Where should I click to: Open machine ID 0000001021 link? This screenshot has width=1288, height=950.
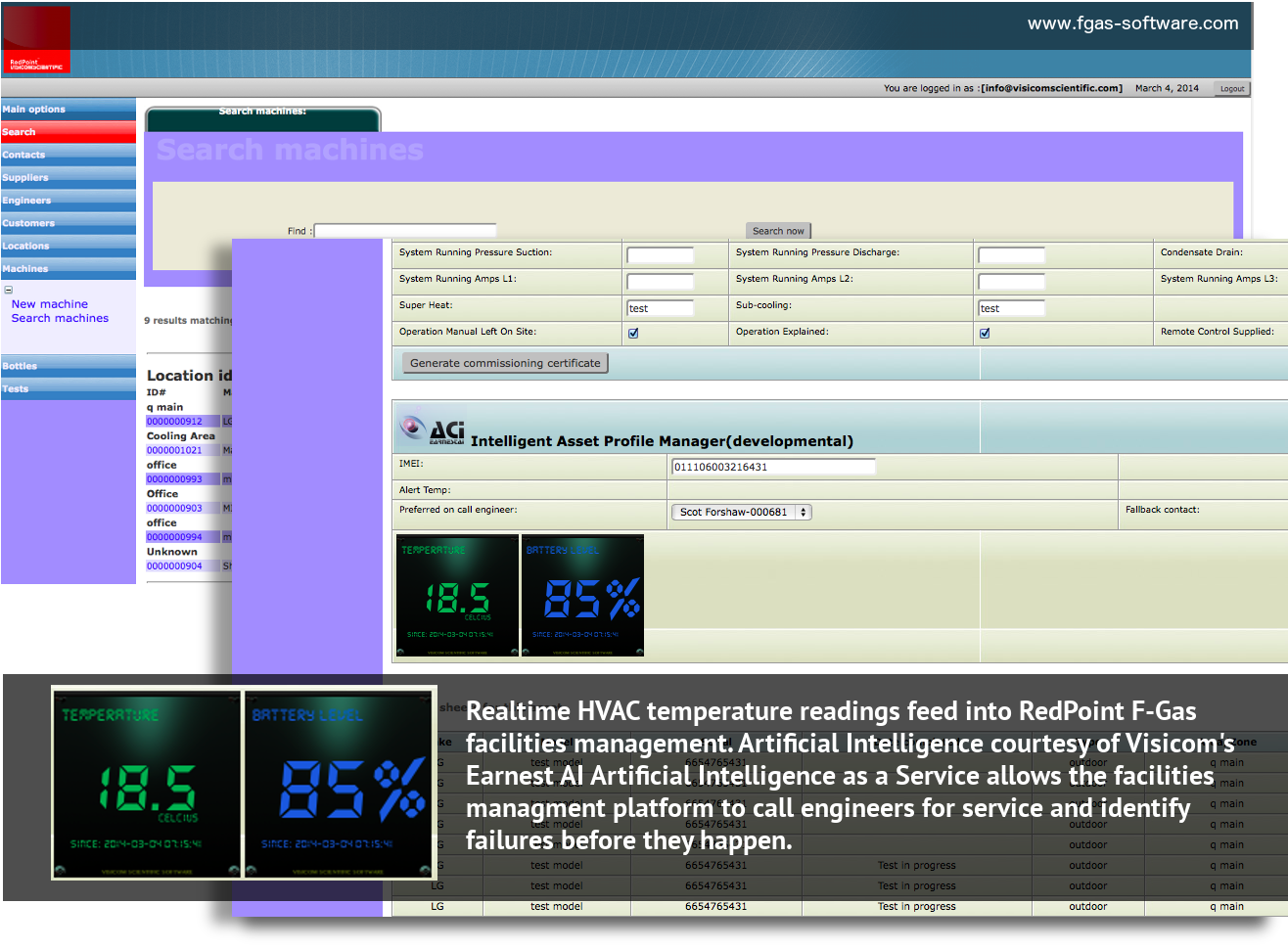click(174, 450)
